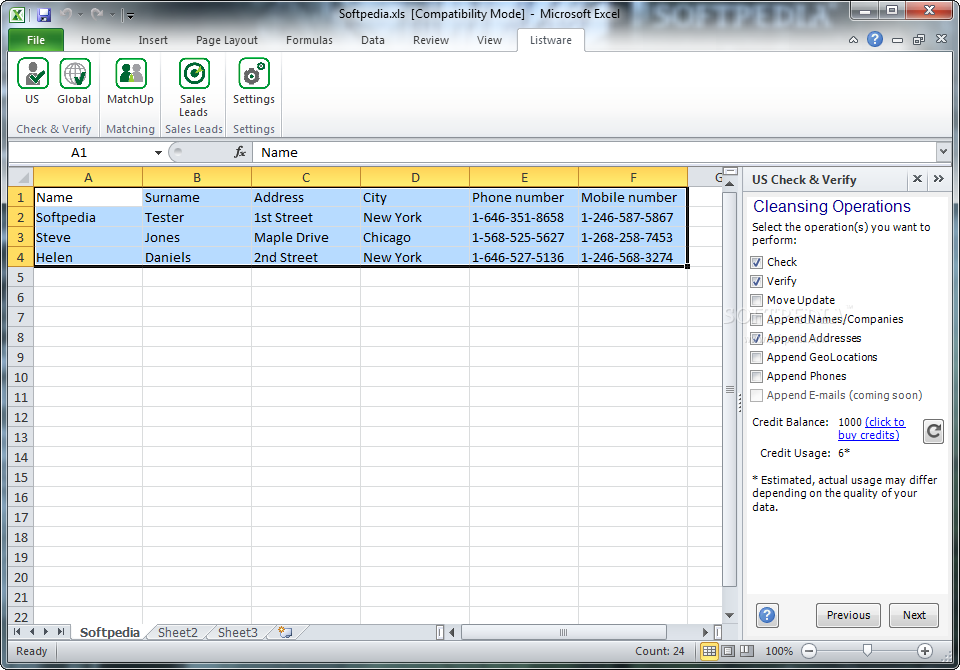Switch to the Formulas ribbon tab

click(x=309, y=40)
